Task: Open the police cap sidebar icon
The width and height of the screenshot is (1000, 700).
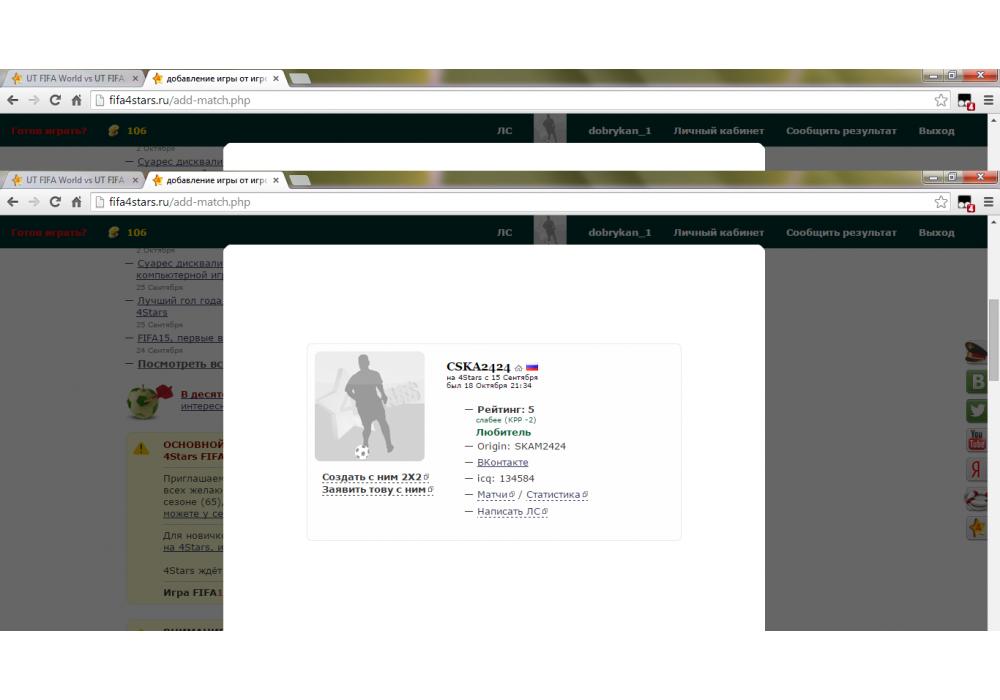Action: pos(977,352)
